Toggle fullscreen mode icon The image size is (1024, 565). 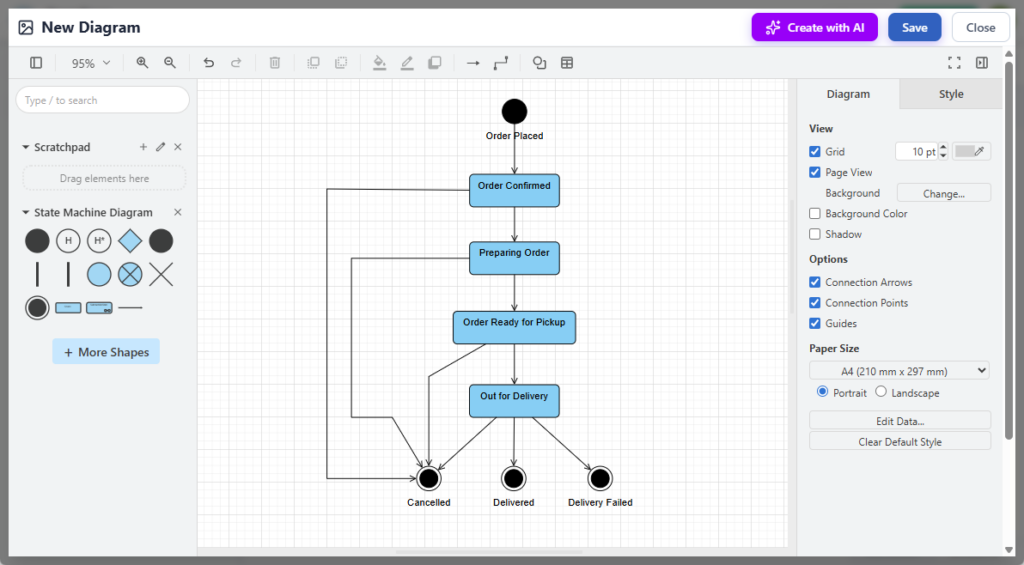coord(954,63)
